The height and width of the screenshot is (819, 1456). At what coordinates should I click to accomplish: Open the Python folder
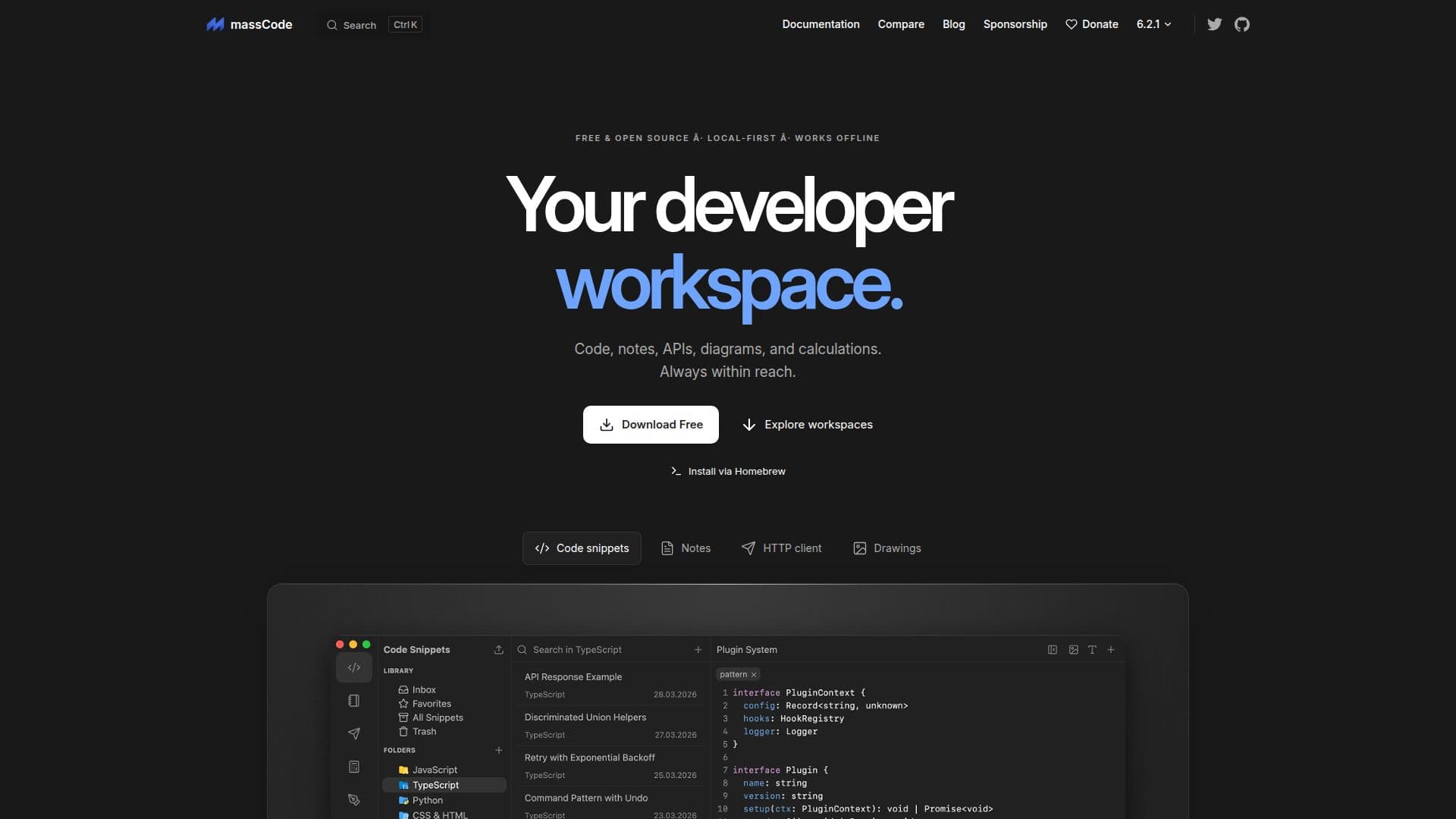click(444, 801)
